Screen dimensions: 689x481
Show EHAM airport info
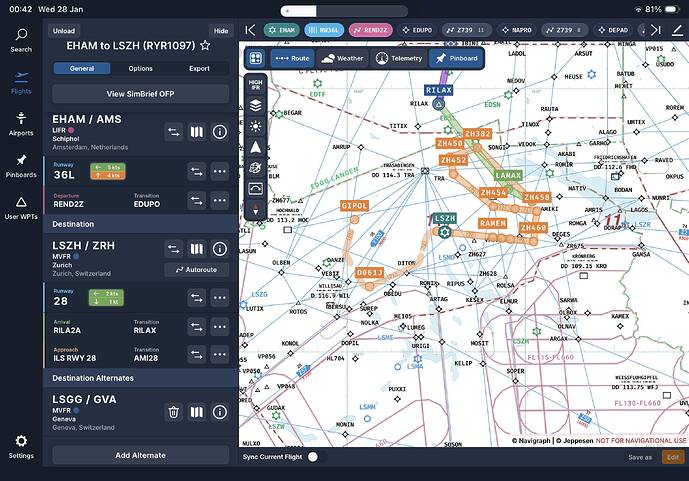[220, 132]
